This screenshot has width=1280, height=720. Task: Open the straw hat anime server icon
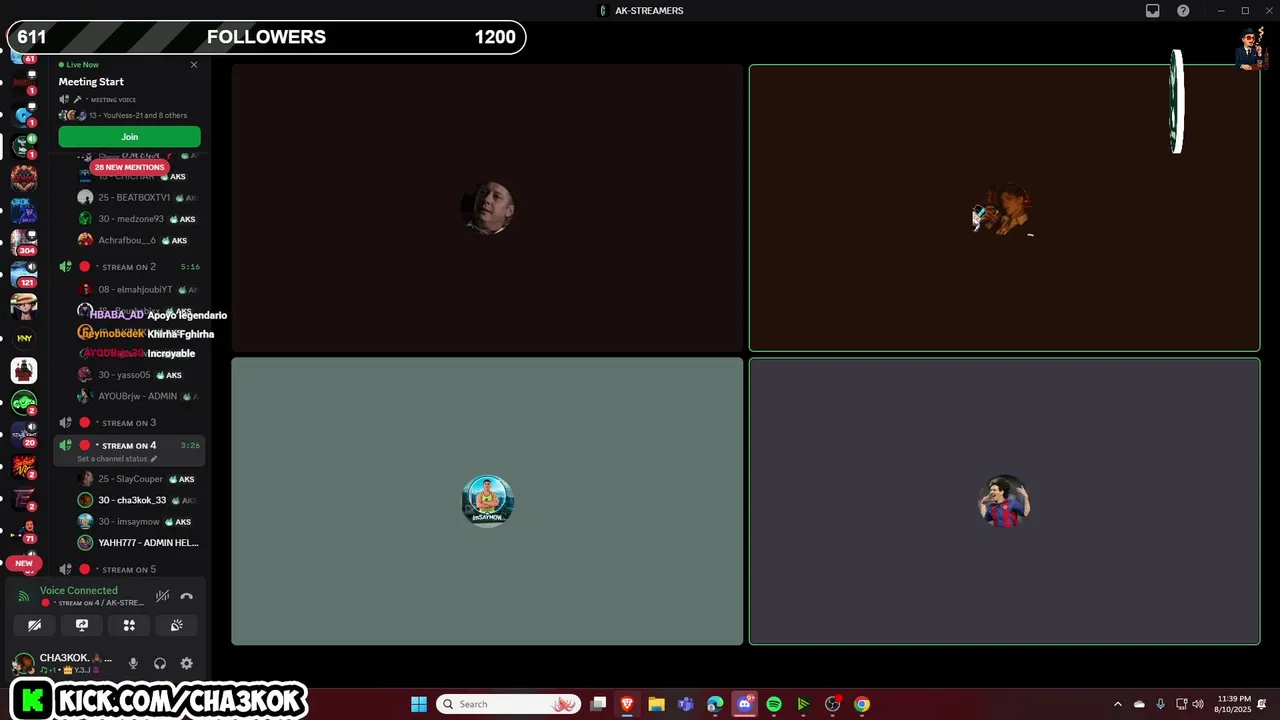(24, 306)
